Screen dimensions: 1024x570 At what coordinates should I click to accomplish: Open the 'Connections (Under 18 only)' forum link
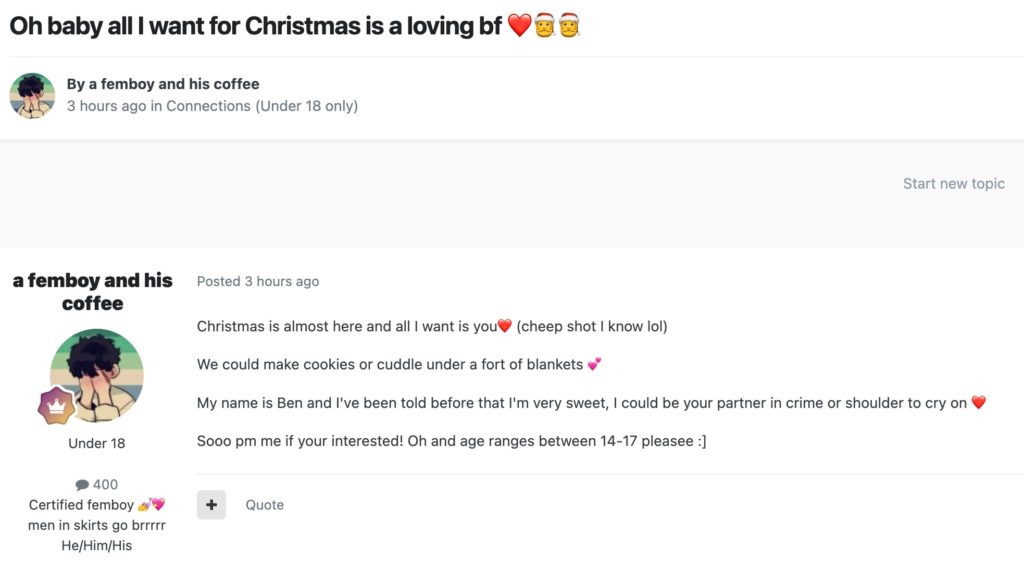[262, 106]
